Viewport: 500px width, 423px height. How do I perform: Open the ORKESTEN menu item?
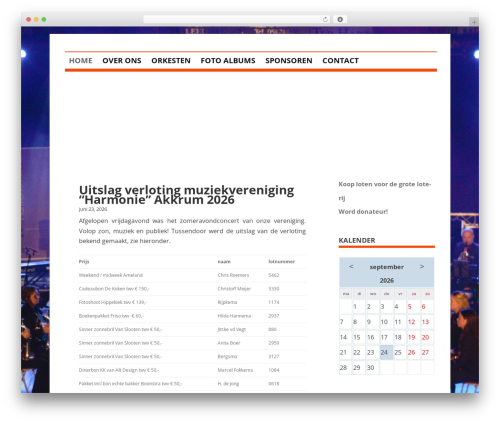point(171,61)
